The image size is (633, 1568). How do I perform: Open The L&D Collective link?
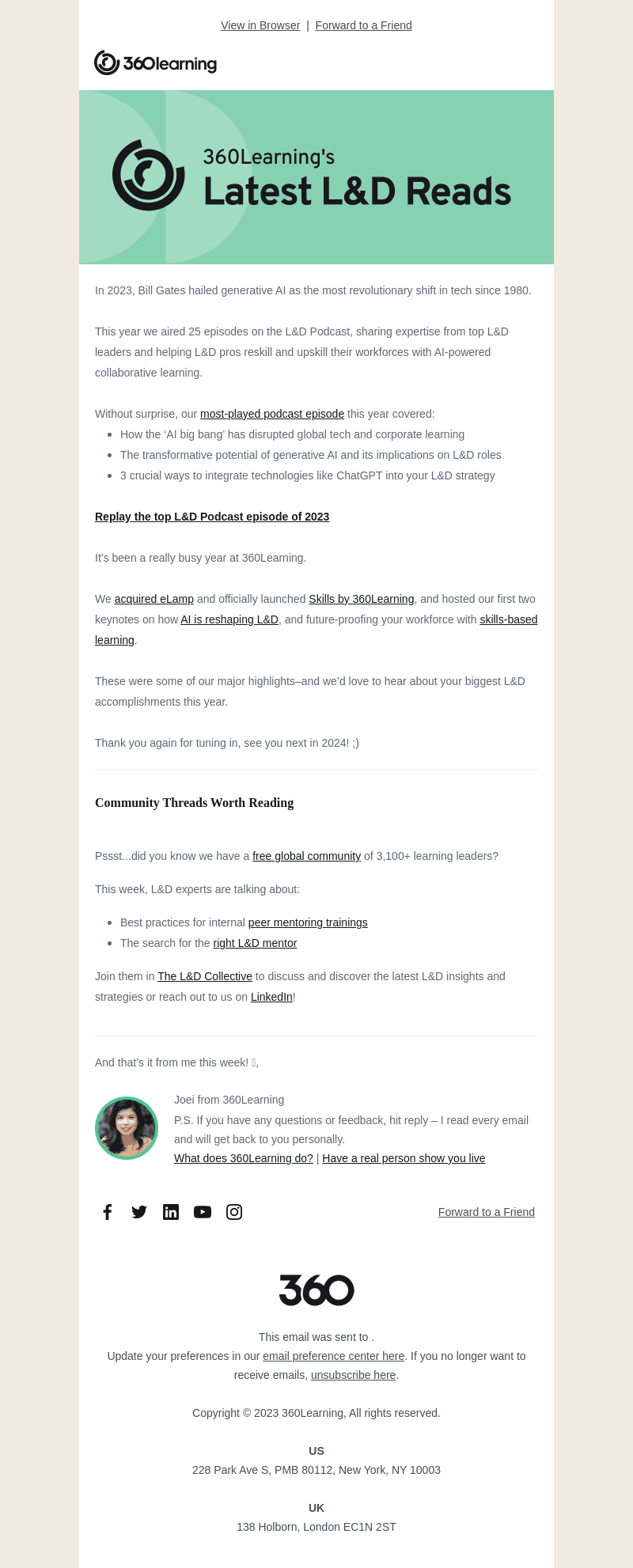205,976
